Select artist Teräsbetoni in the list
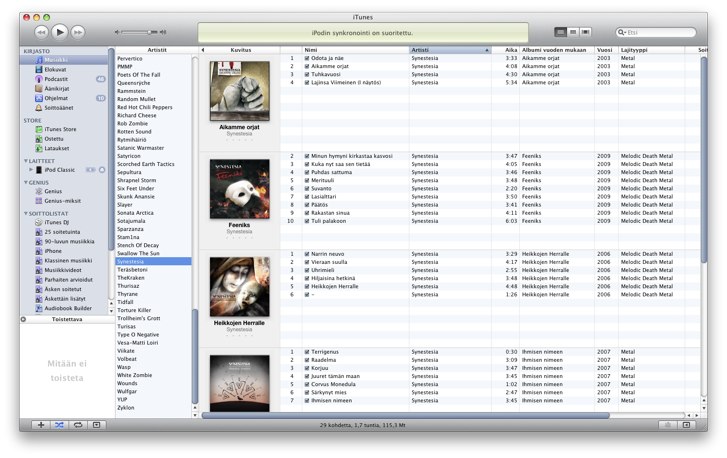The image size is (727, 458). [x=133, y=270]
